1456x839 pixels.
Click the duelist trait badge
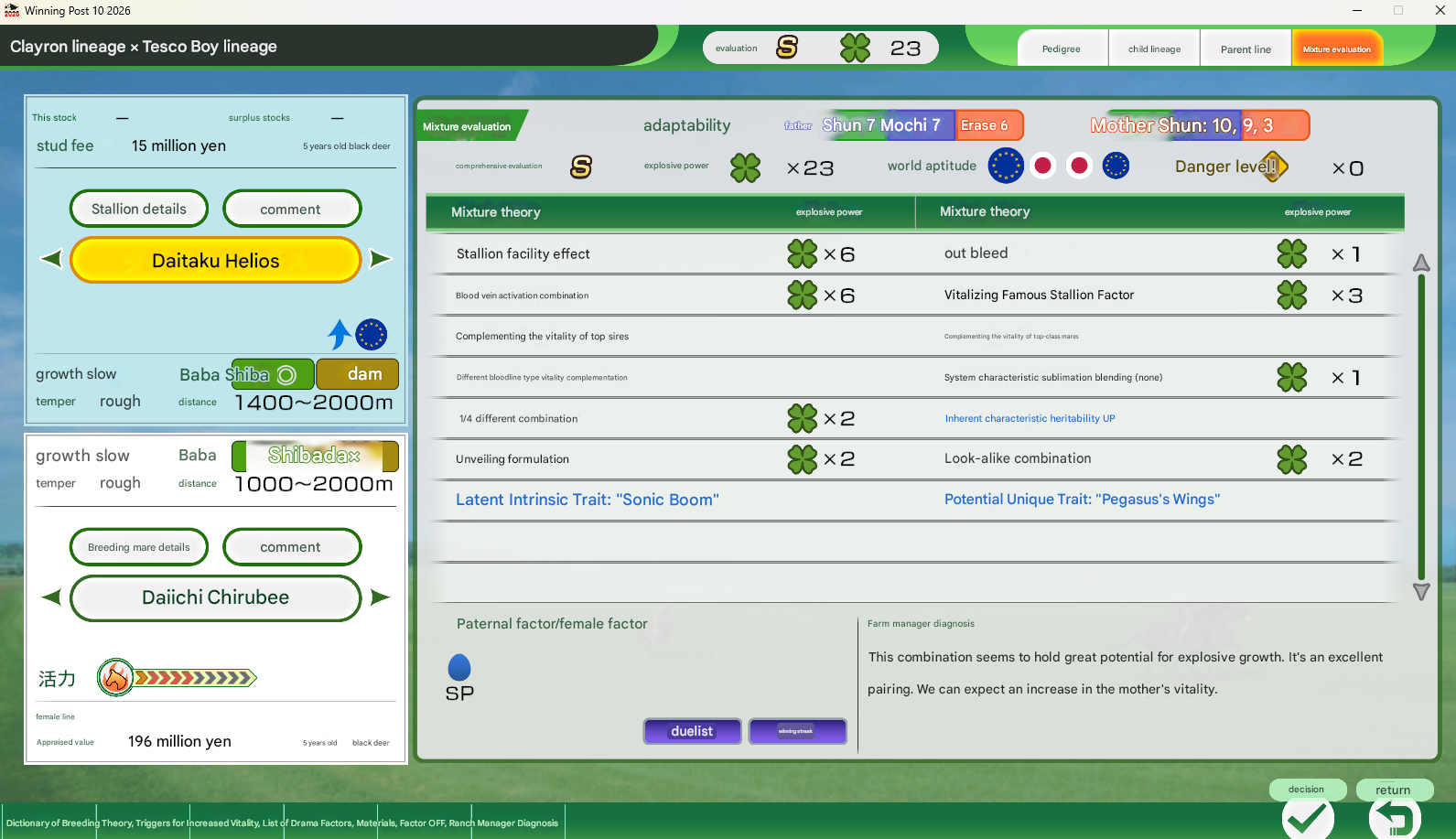(692, 731)
